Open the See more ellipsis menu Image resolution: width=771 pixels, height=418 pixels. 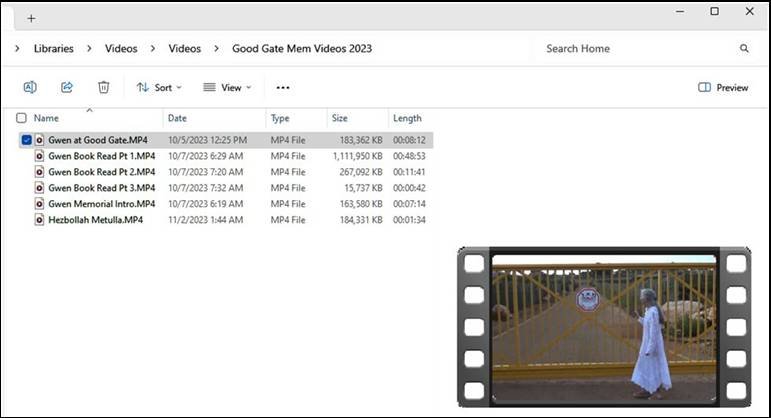click(x=283, y=87)
